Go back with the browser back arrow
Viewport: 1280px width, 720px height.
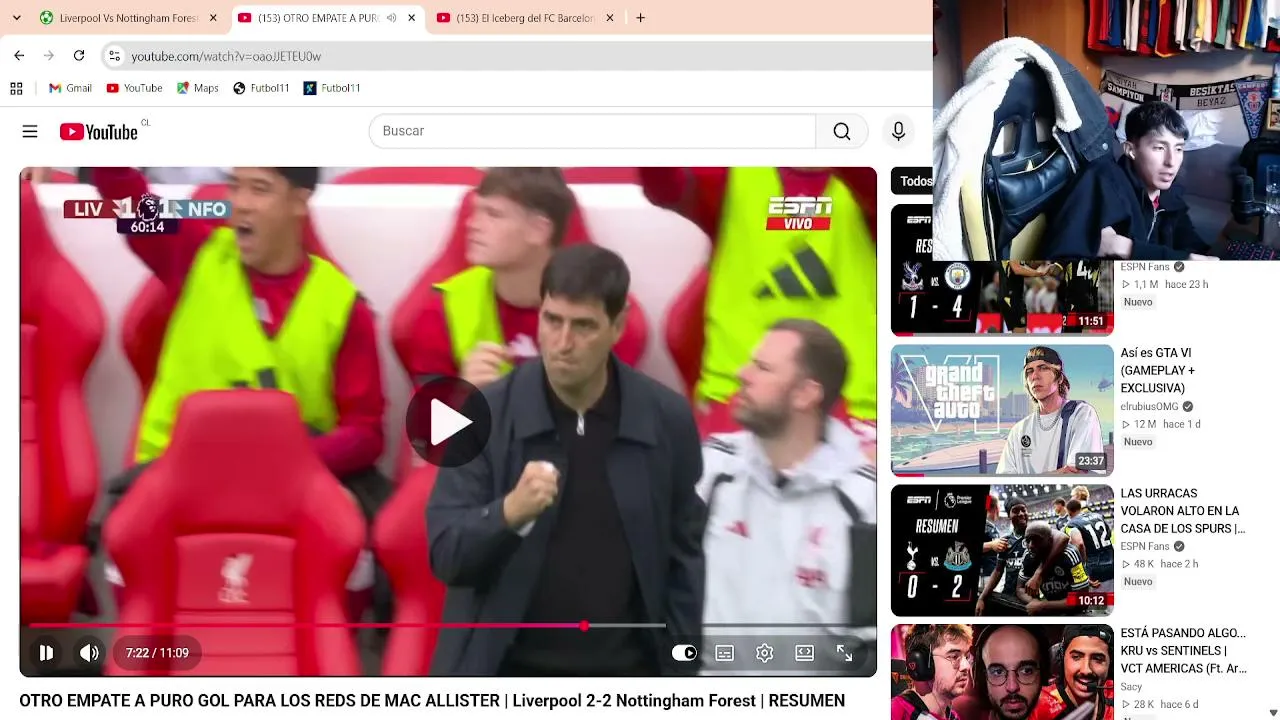19,56
